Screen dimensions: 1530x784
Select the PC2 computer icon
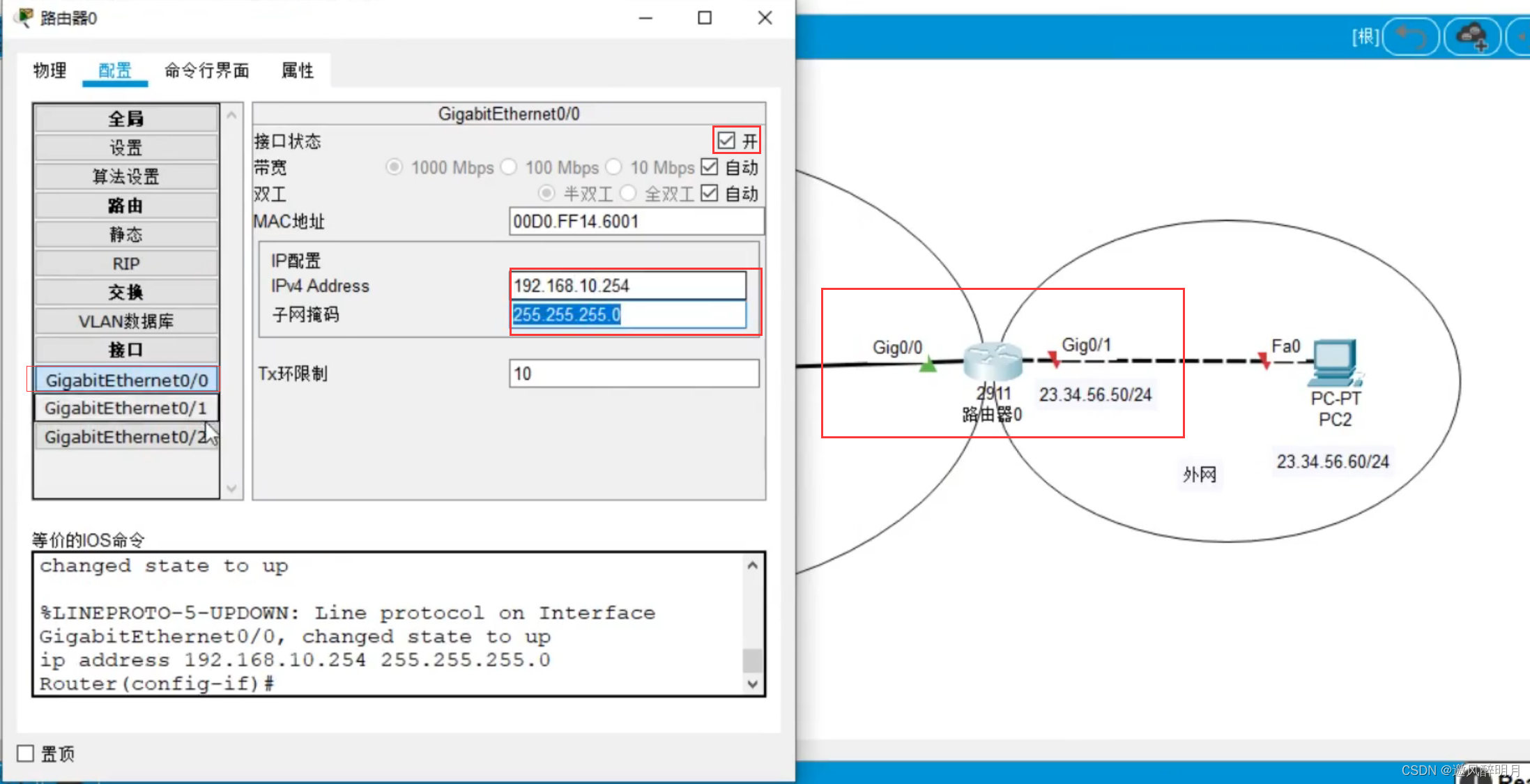[x=1334, y=362]
